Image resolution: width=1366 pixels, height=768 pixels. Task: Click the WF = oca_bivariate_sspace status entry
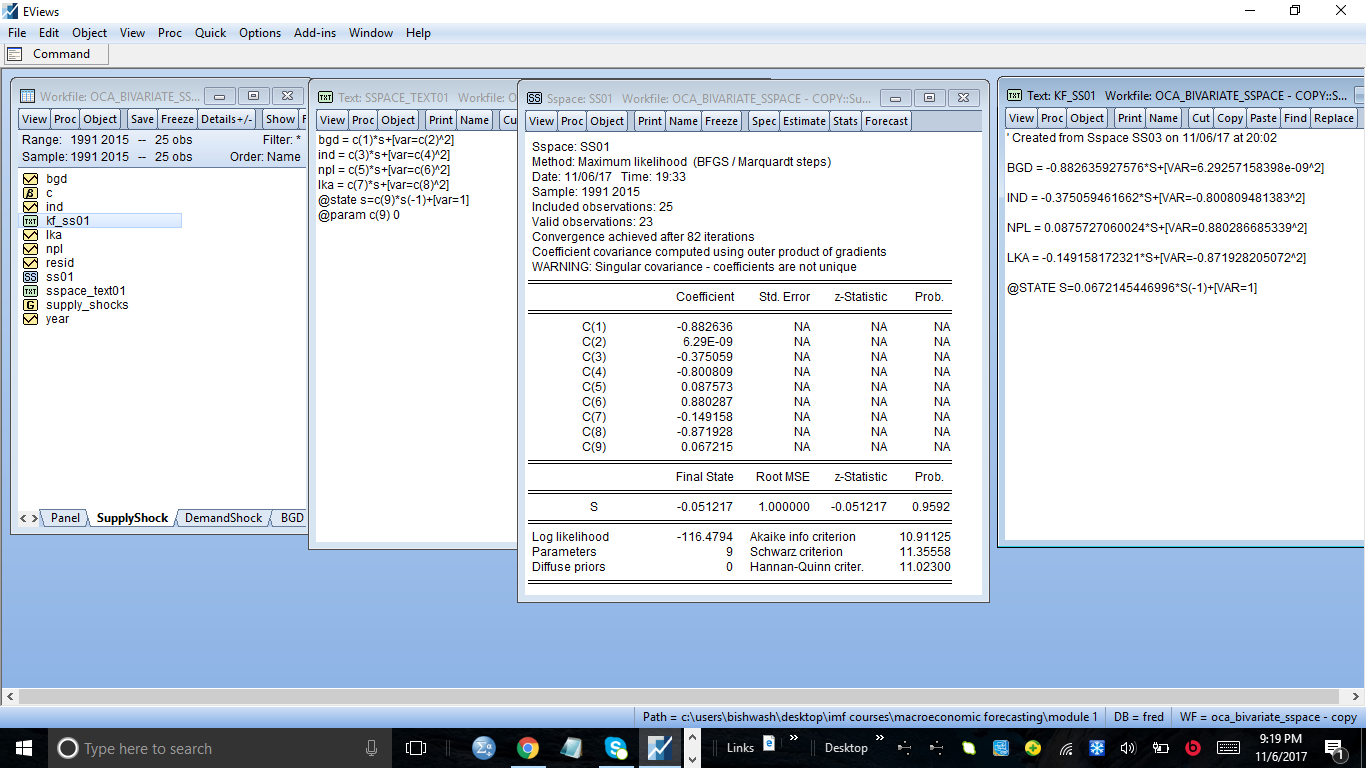[x=1268, y=717]
